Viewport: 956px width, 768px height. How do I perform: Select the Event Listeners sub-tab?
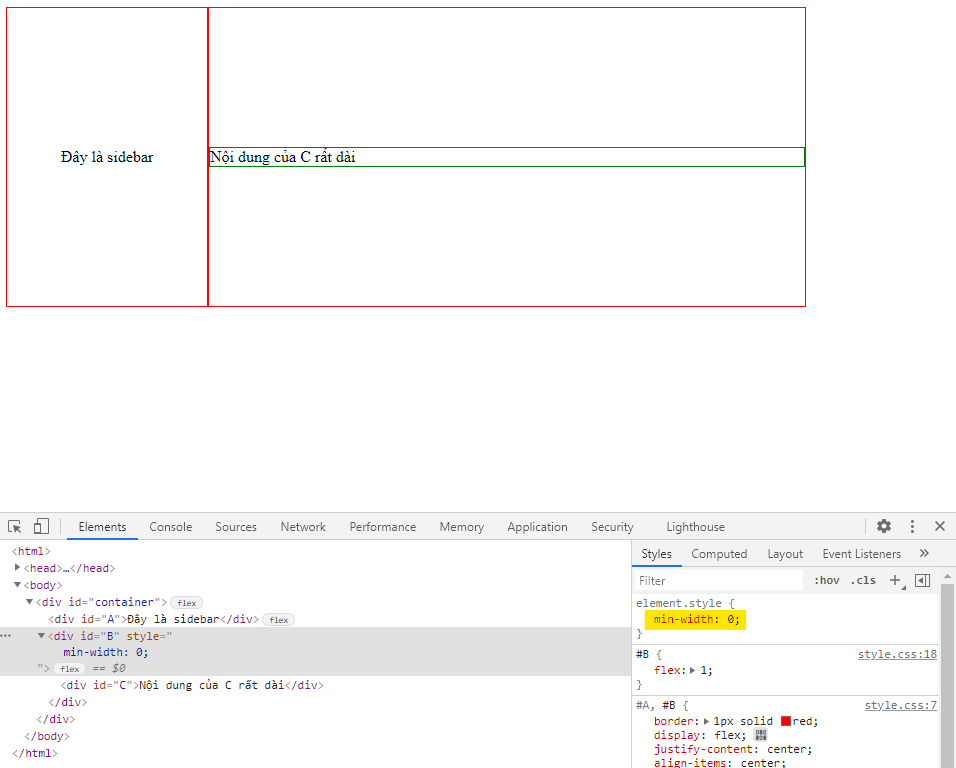(861, 554)
